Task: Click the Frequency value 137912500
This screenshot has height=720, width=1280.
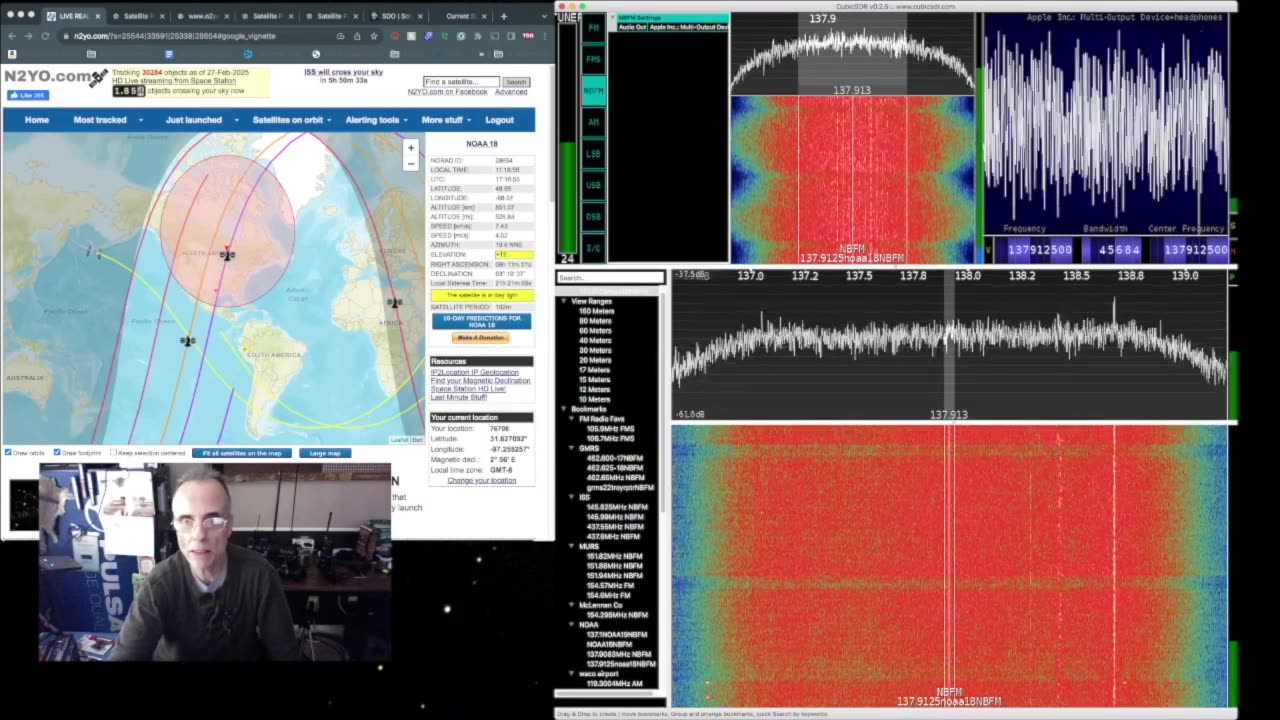Action: pyautogui.click(x=1040, y=250)
